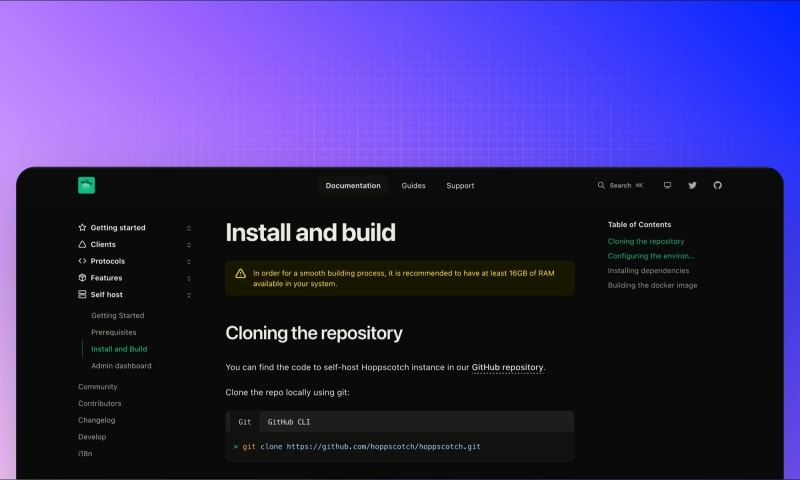
Task: Click the Cloning the repository heading
Action: [x=314, y=333]
